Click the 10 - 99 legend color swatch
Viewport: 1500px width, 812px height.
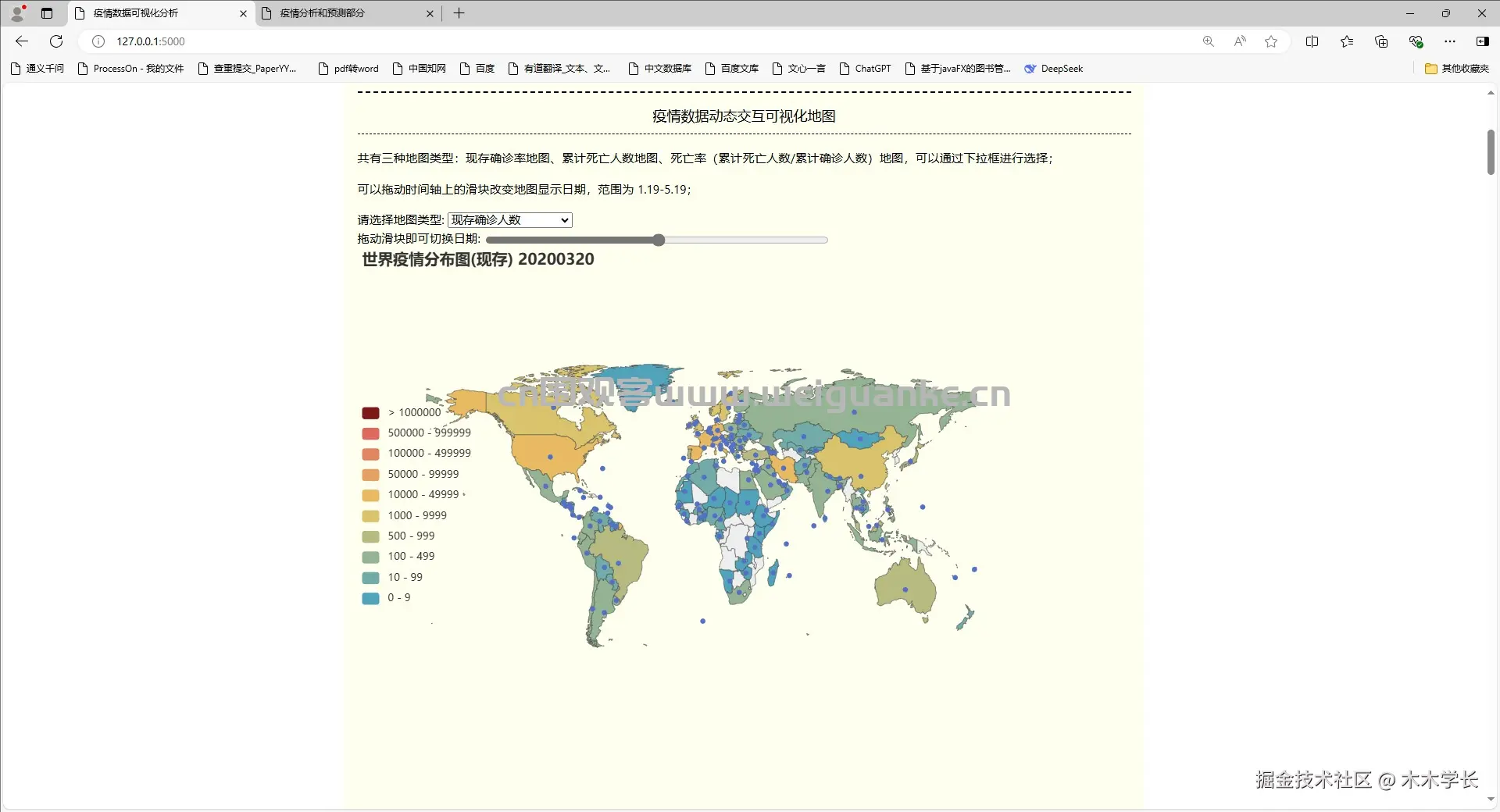pos(370,577)
